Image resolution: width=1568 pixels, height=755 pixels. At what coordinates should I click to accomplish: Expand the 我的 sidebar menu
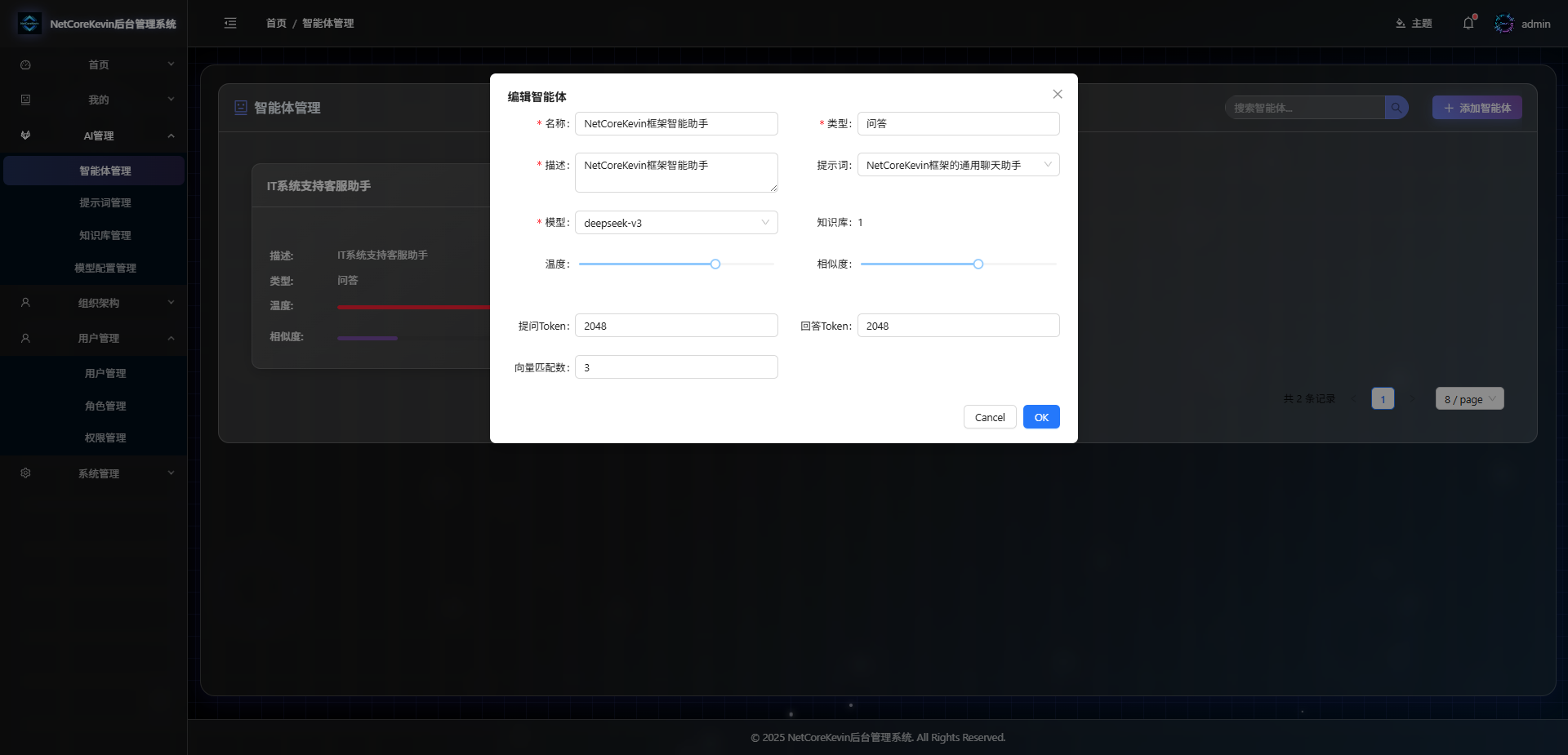171,100
